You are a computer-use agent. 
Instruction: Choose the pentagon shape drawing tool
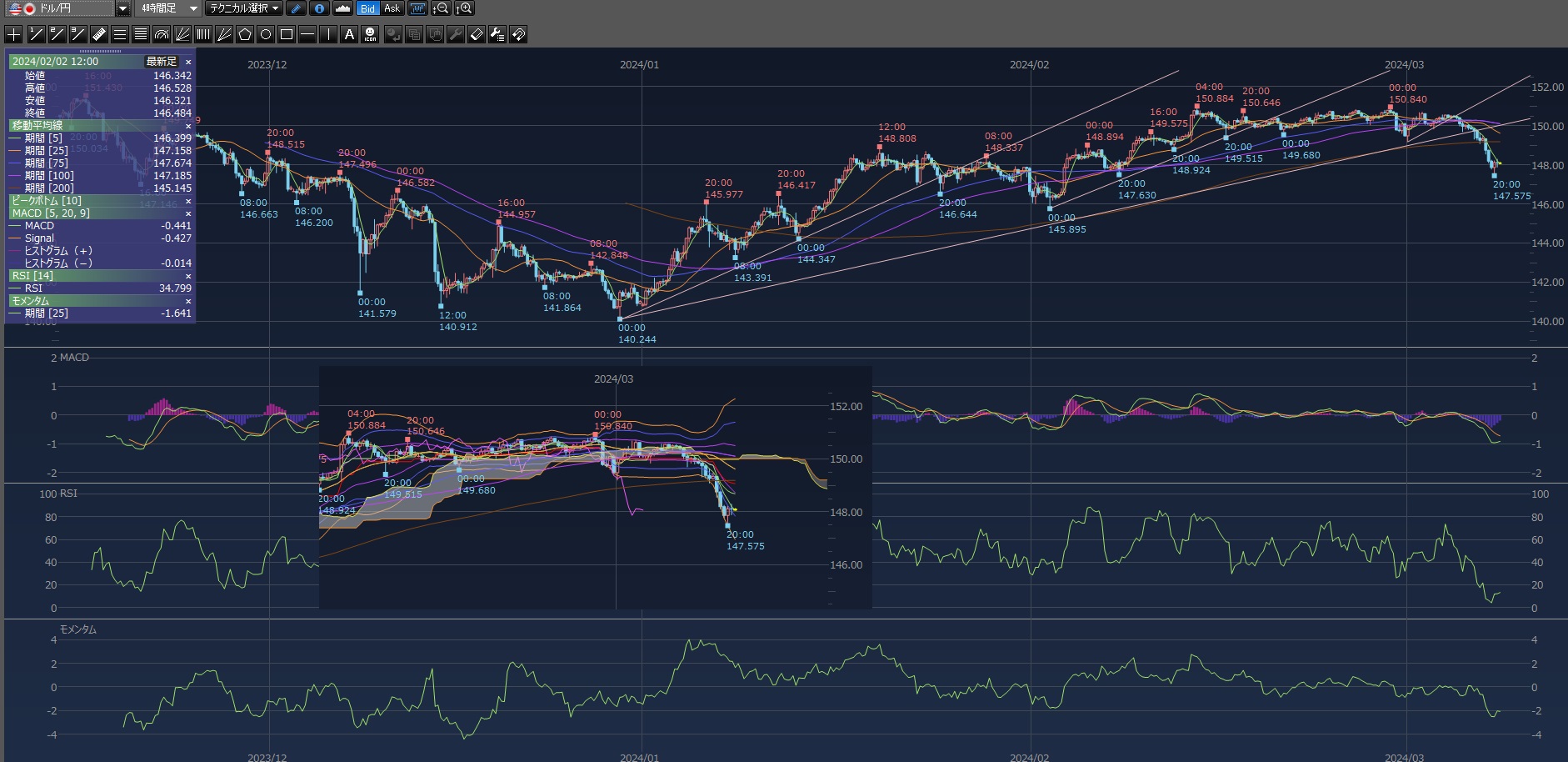[245, 34]
